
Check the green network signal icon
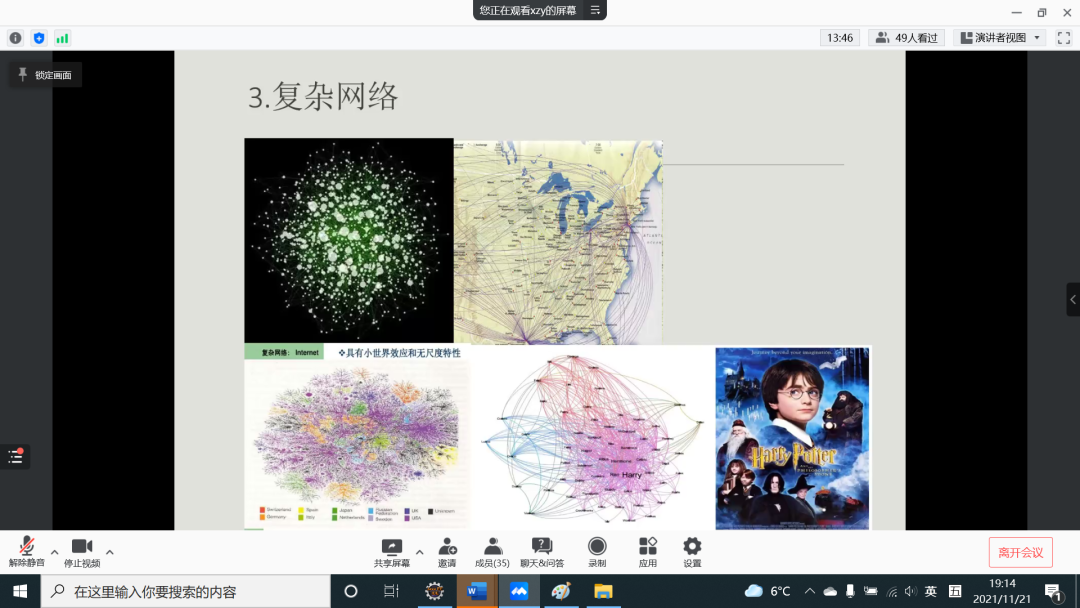point(63,38)
